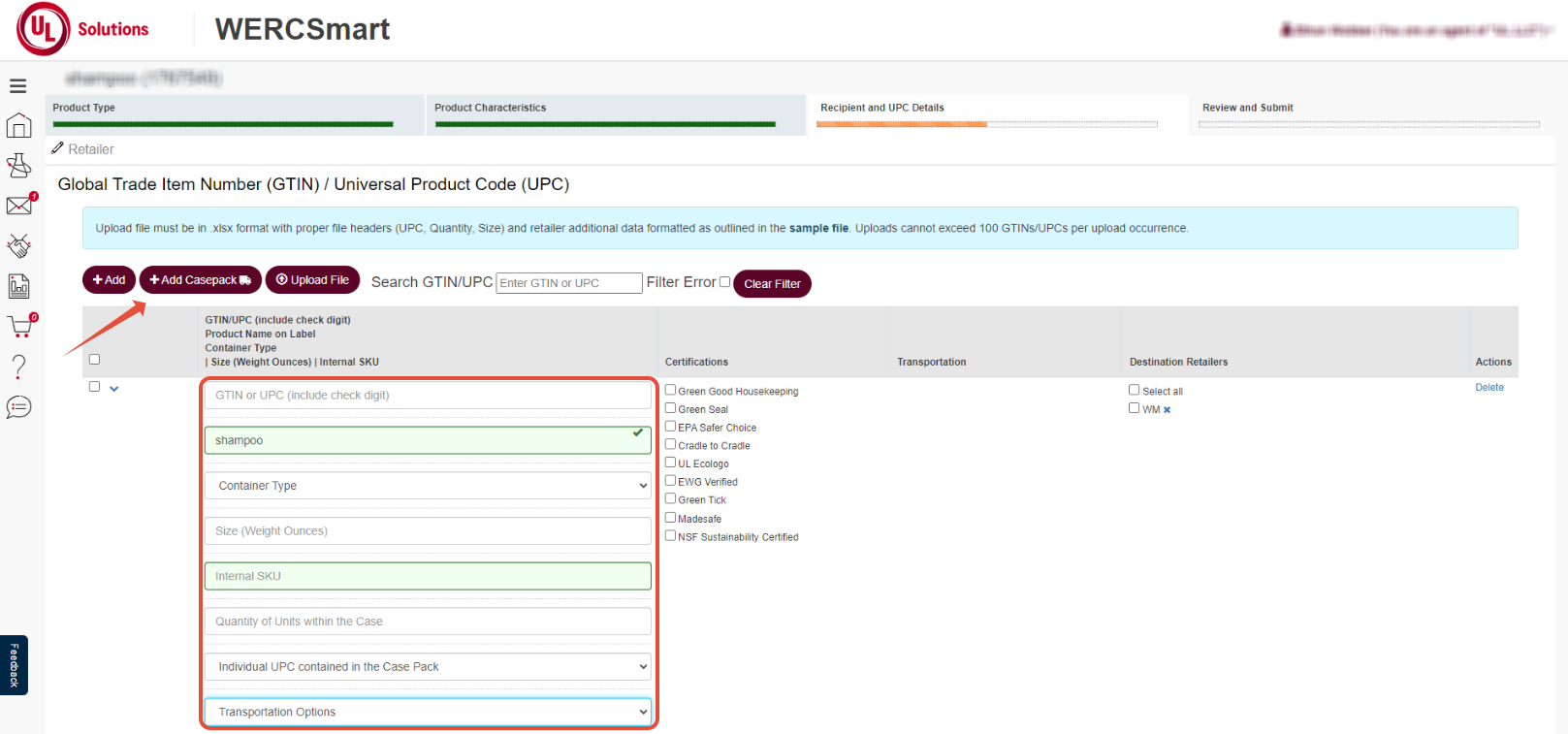Viewport: 1568px width, 734px height.
Task: Click the Size (Weight Ounces) field
Action: coord(428,531)
